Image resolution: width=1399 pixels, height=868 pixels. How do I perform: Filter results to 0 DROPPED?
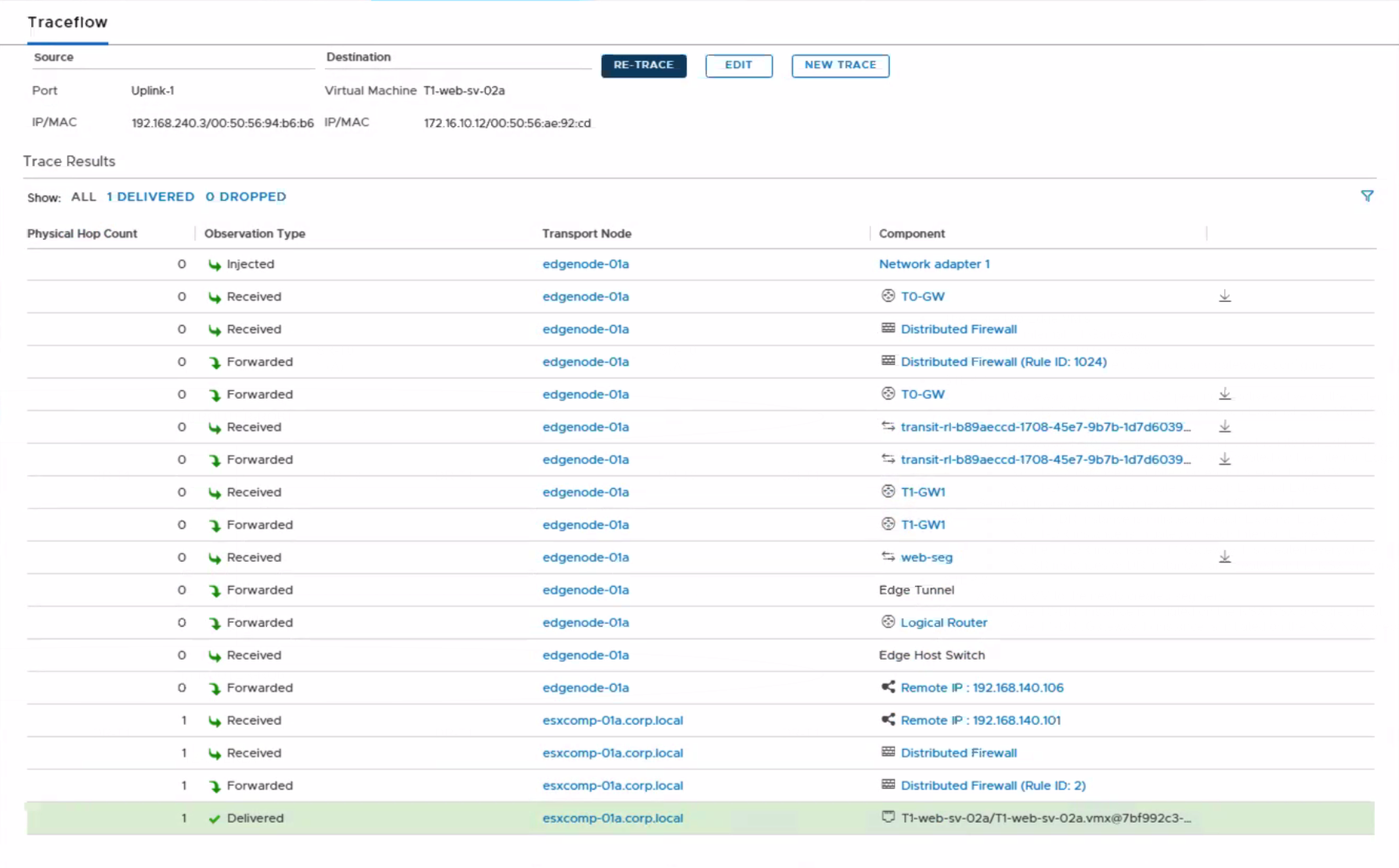(246, 197)
